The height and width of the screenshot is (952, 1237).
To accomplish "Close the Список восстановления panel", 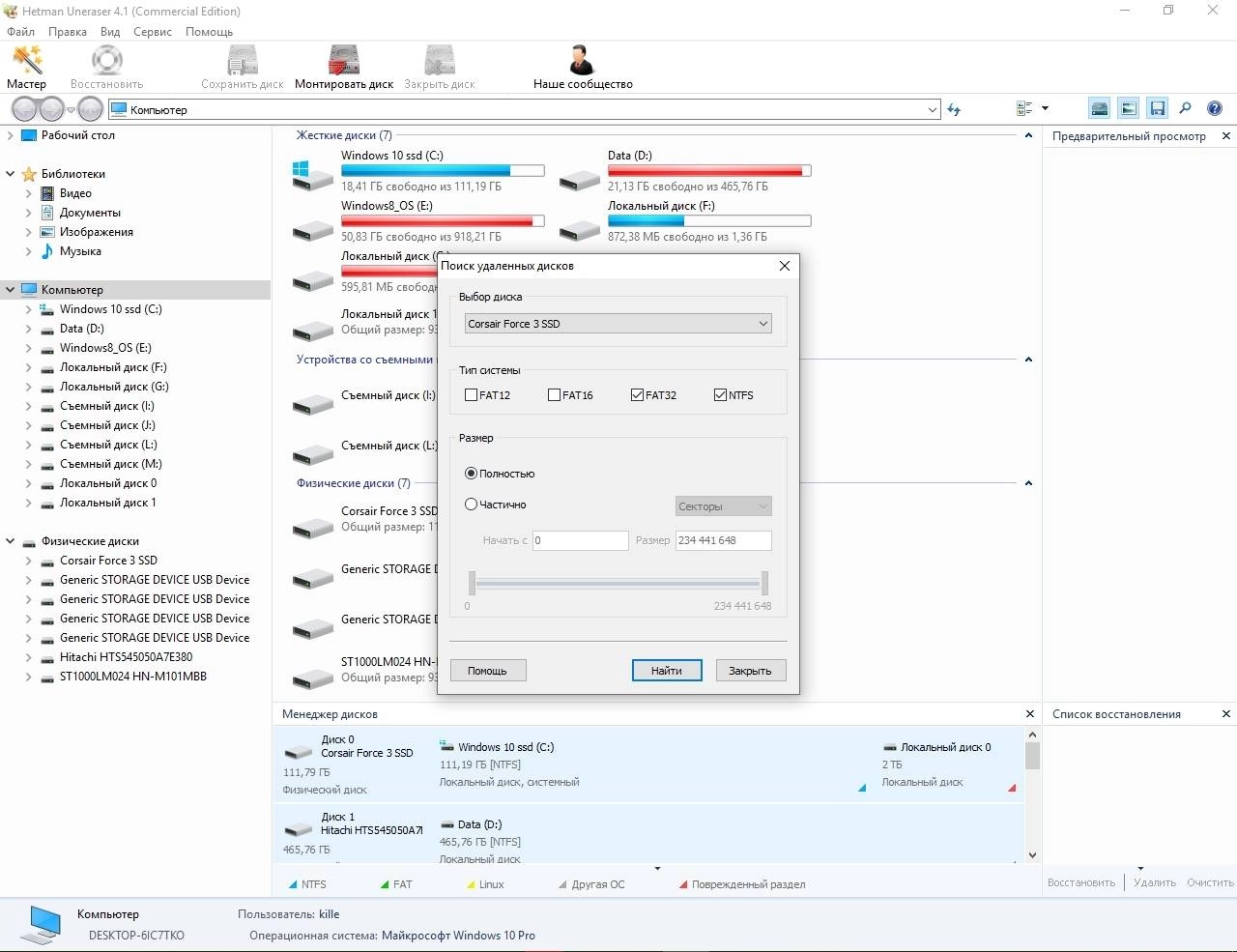I will point(1226,714).
